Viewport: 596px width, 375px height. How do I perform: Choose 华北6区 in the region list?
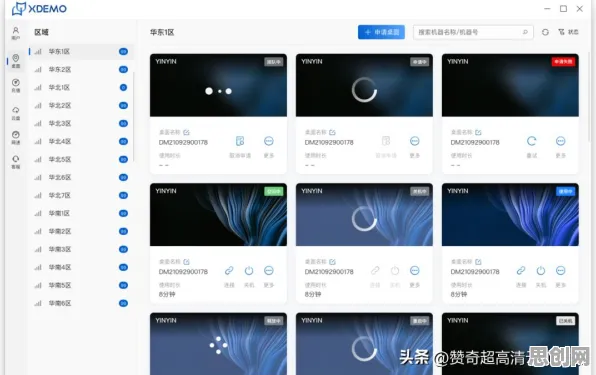pos(81,177)
